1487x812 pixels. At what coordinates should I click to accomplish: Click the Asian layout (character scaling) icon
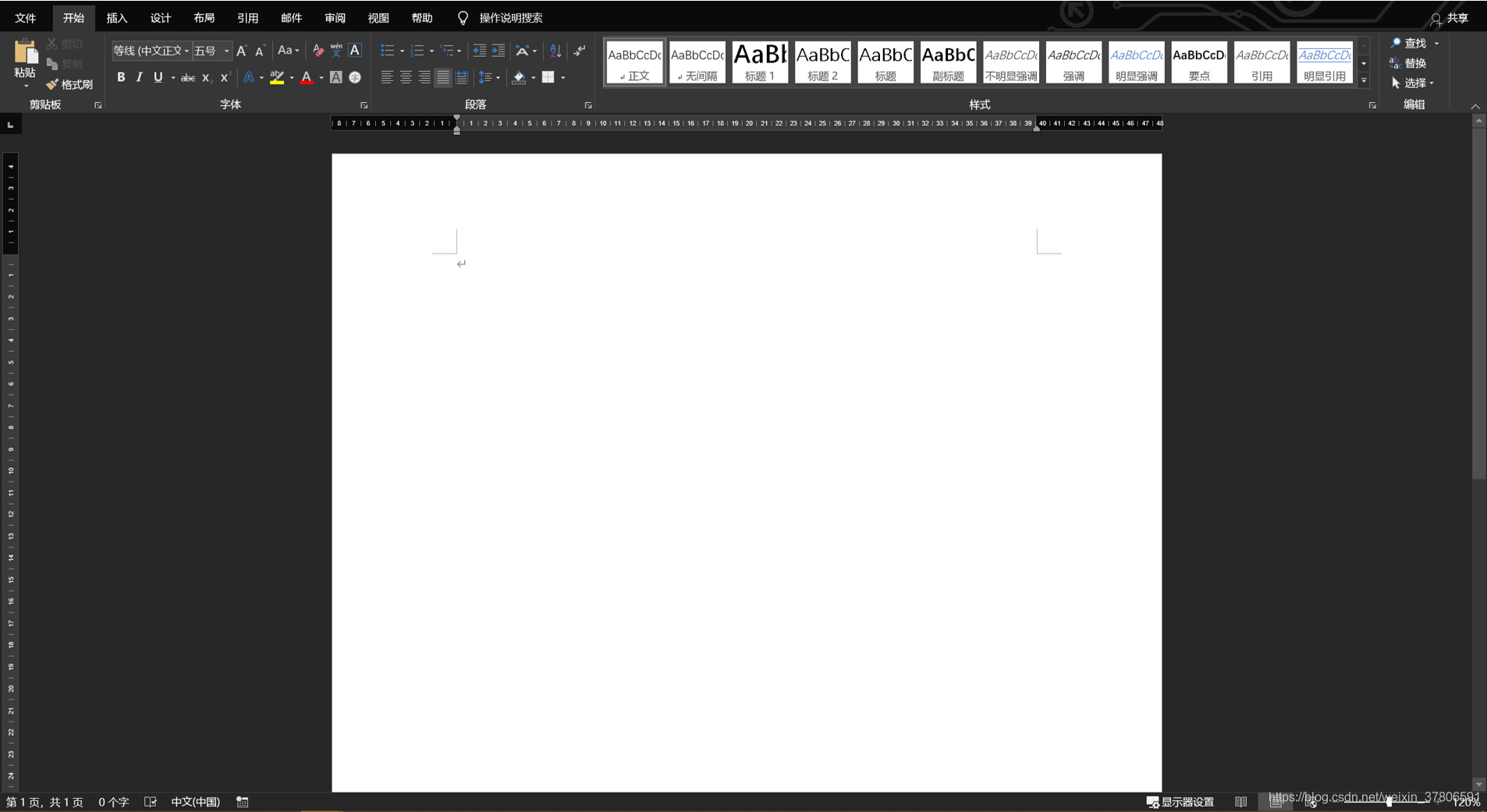(523, 51)
